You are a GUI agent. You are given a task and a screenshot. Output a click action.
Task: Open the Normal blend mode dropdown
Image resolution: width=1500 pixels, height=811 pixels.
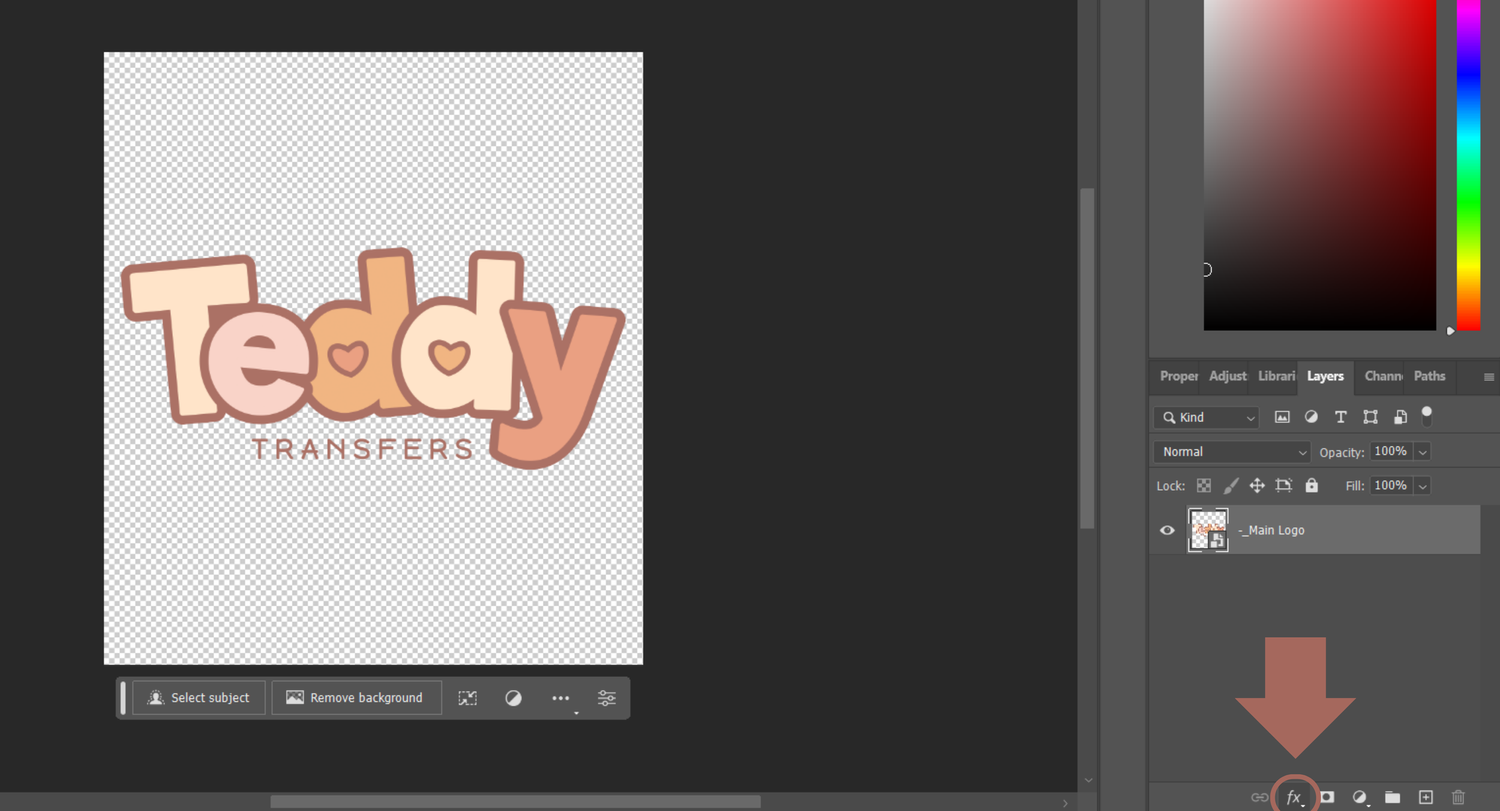pos(1231,452)
